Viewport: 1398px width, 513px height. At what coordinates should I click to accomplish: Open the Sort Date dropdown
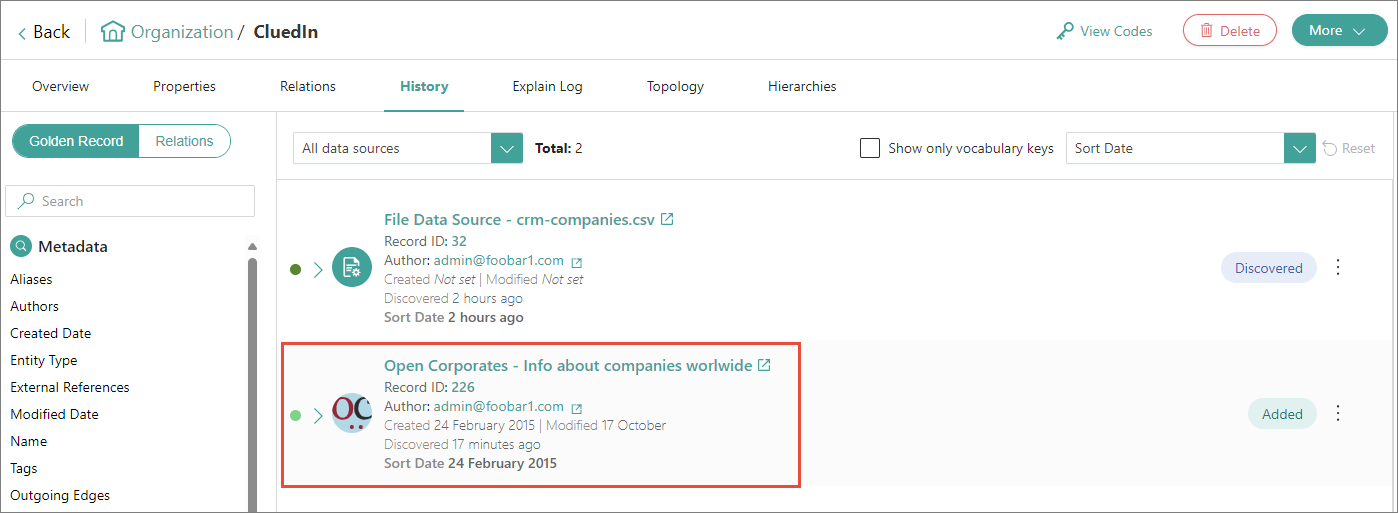(x=1299, y=148)
